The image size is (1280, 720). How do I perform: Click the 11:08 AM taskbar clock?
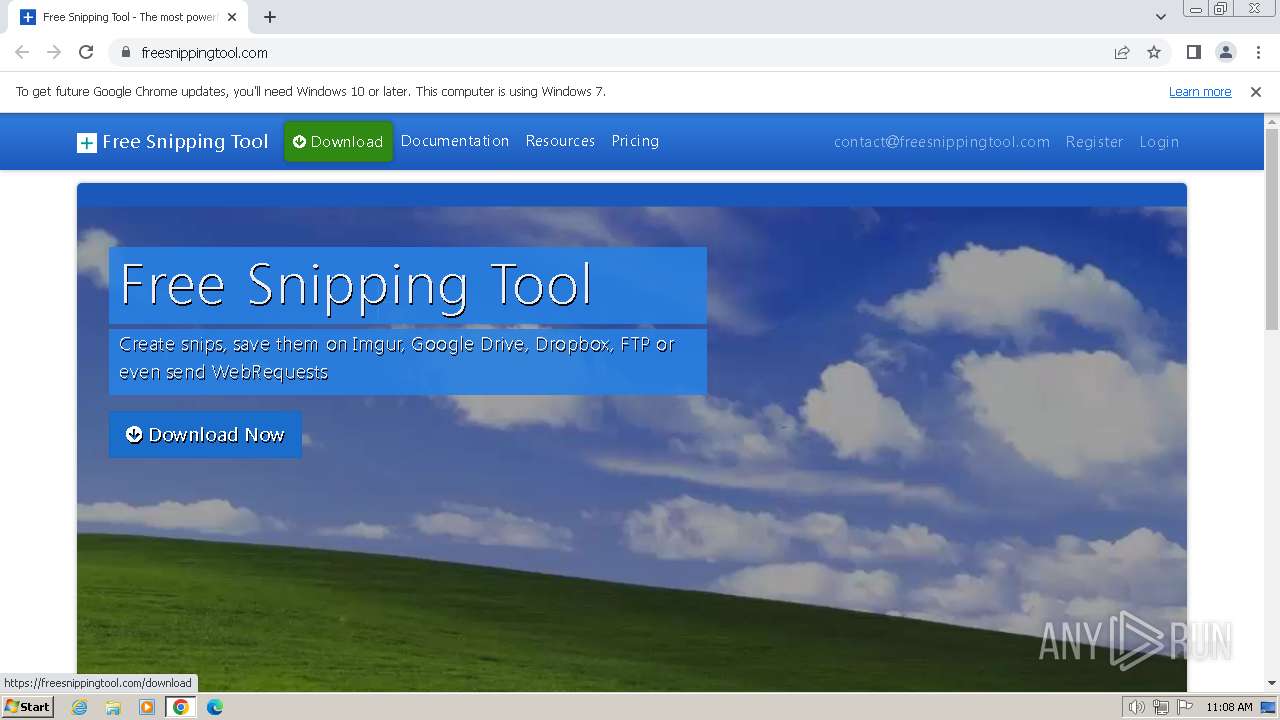1229,707
